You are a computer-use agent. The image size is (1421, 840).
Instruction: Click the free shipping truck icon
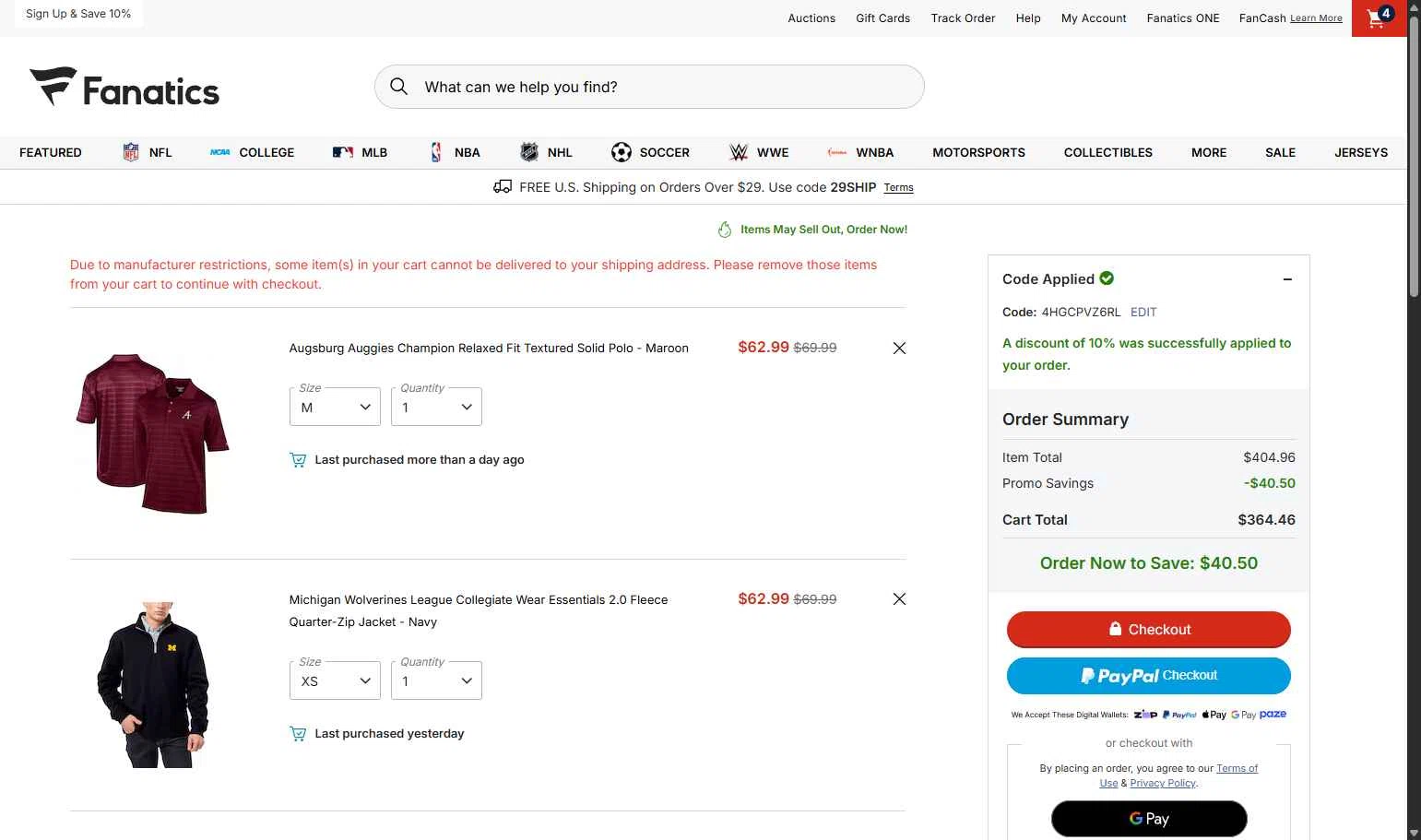[x=503, y=186]
